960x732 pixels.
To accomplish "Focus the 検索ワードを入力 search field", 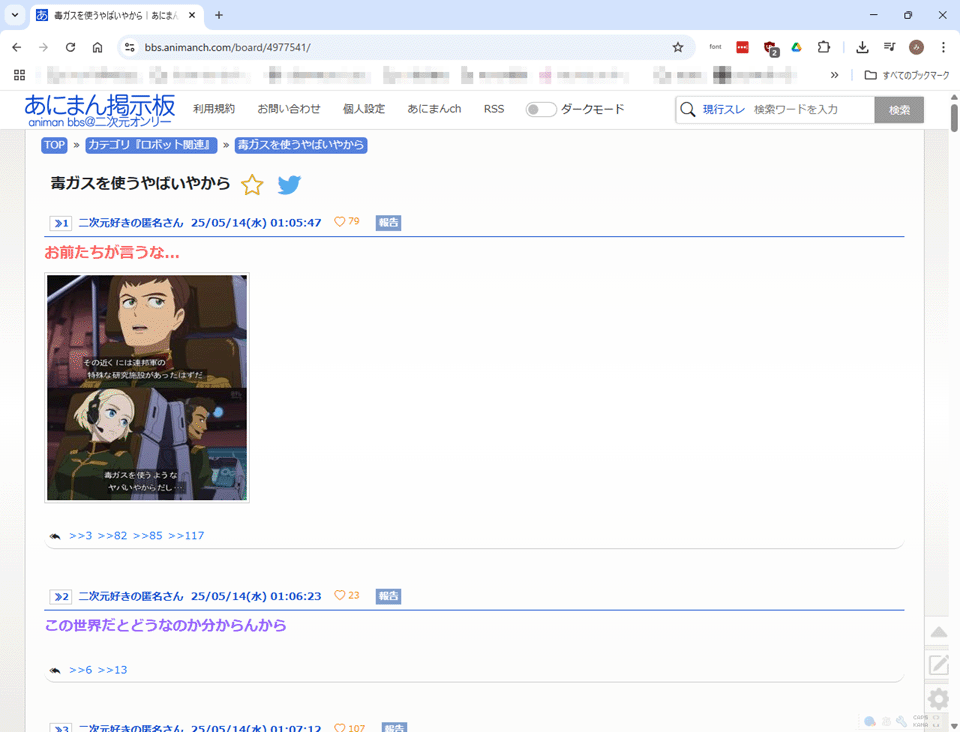I will 811,110.
